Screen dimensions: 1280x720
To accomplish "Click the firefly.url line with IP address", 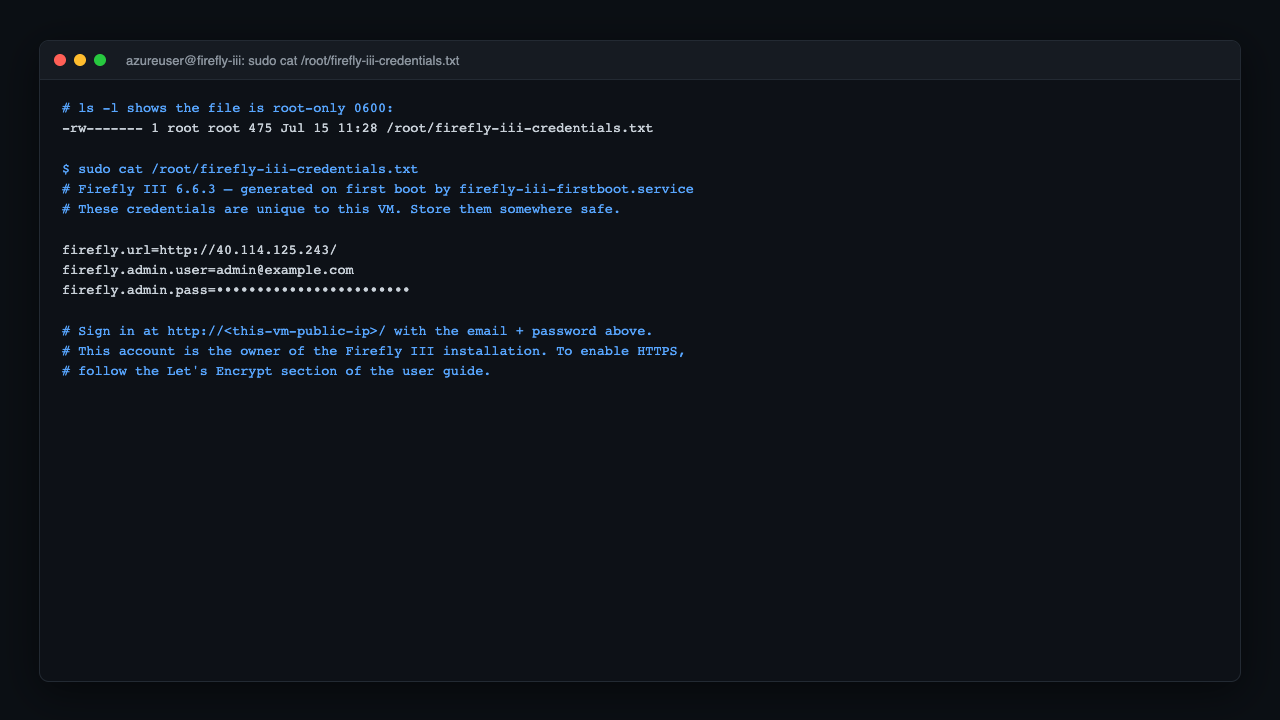I will pos(200,250).
